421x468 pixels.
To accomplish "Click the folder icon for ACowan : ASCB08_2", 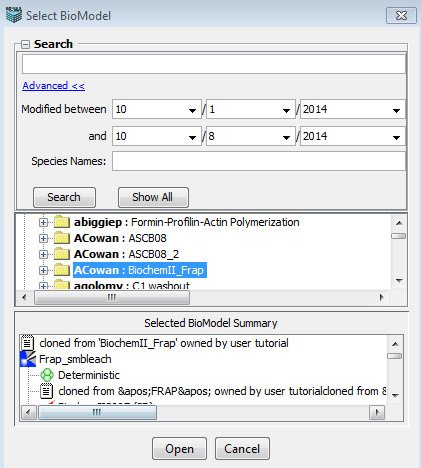I will click(x=62, y=254).
